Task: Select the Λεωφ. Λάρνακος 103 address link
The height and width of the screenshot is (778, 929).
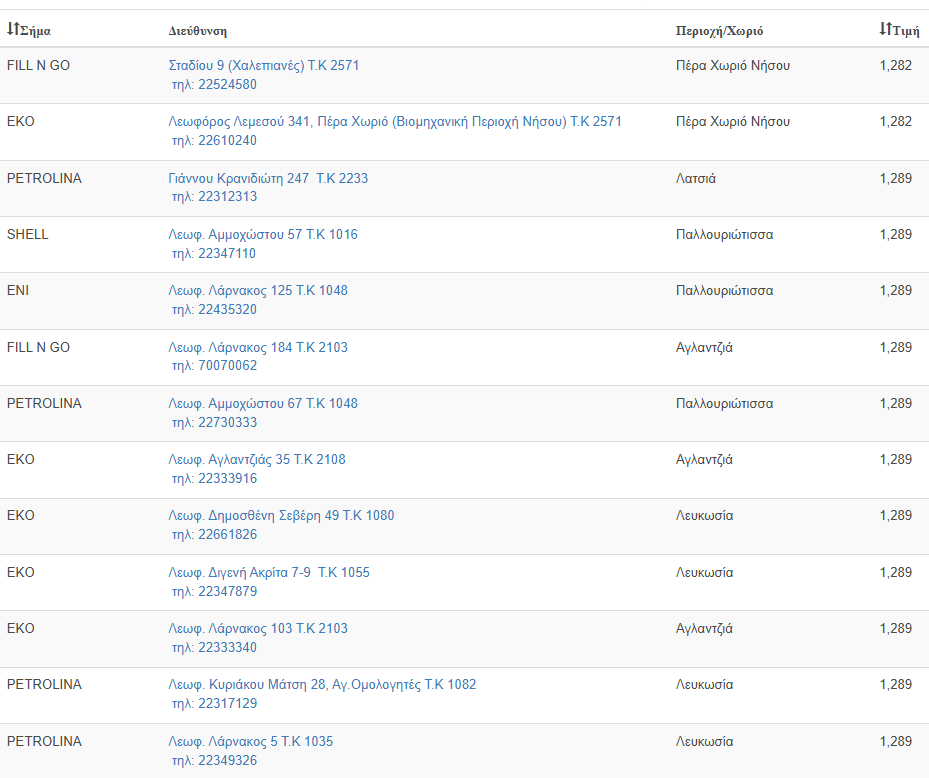Action: (x=258, y=629)
